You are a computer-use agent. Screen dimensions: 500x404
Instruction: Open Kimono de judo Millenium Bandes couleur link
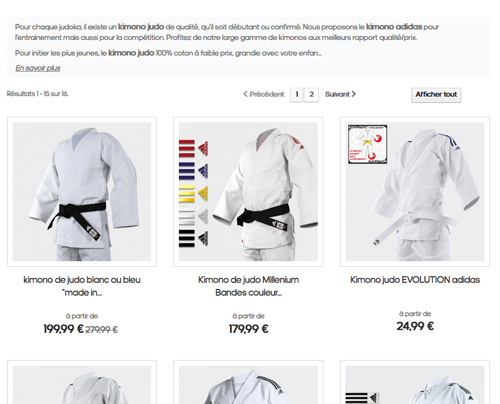pos(248,286)
